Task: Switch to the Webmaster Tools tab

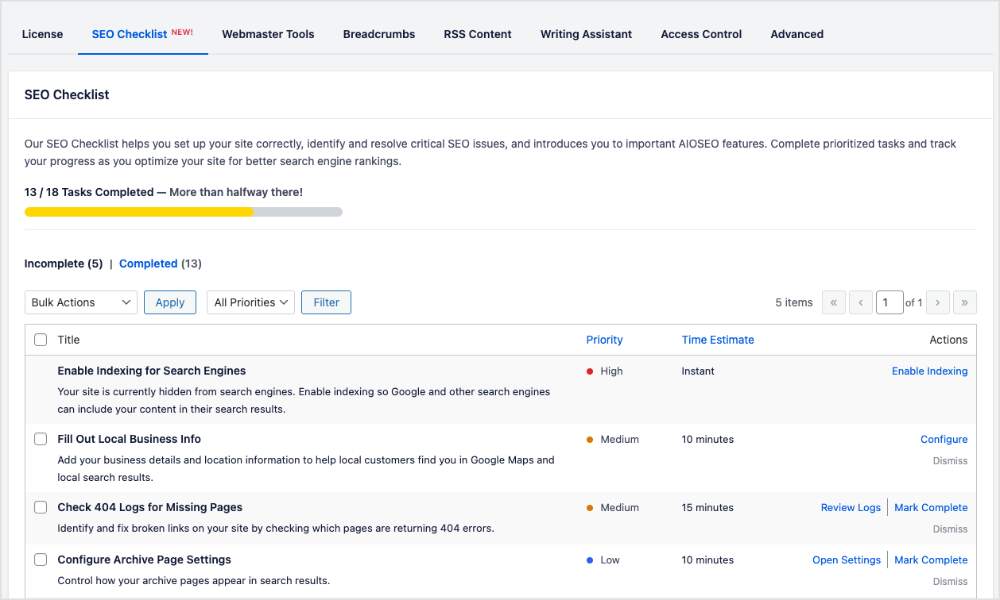Action: click(x=268, y=34)
